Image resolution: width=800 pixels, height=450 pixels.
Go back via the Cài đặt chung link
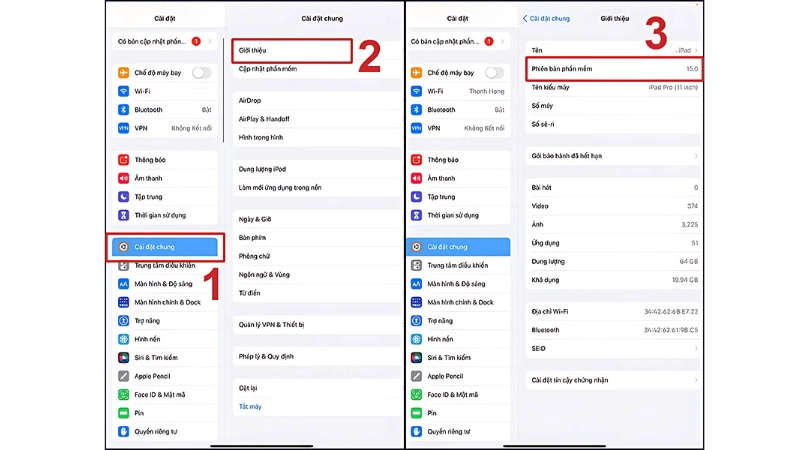[x=546, y=18]
